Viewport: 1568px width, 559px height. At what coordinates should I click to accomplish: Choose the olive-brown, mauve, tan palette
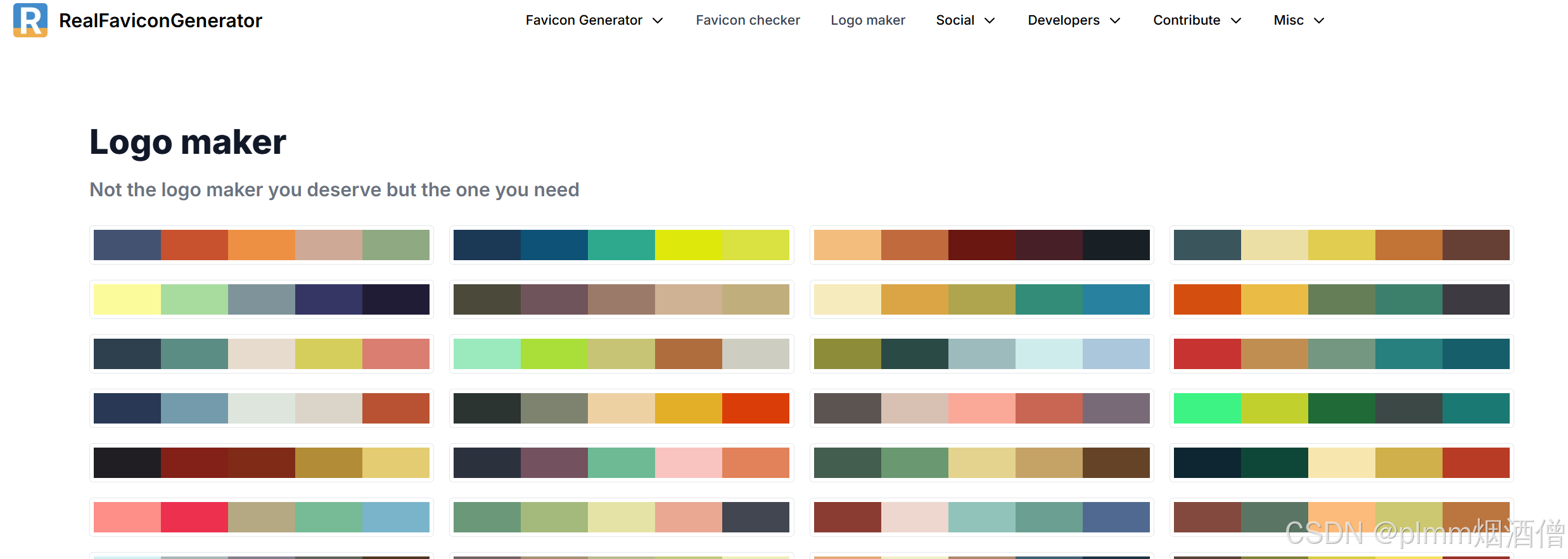[x=621, y=299]
